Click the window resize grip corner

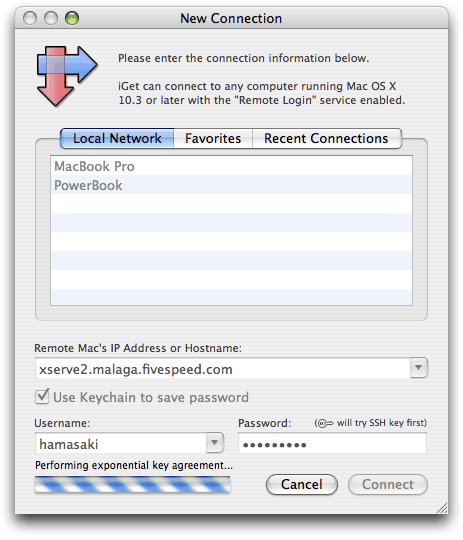(441, 508)
